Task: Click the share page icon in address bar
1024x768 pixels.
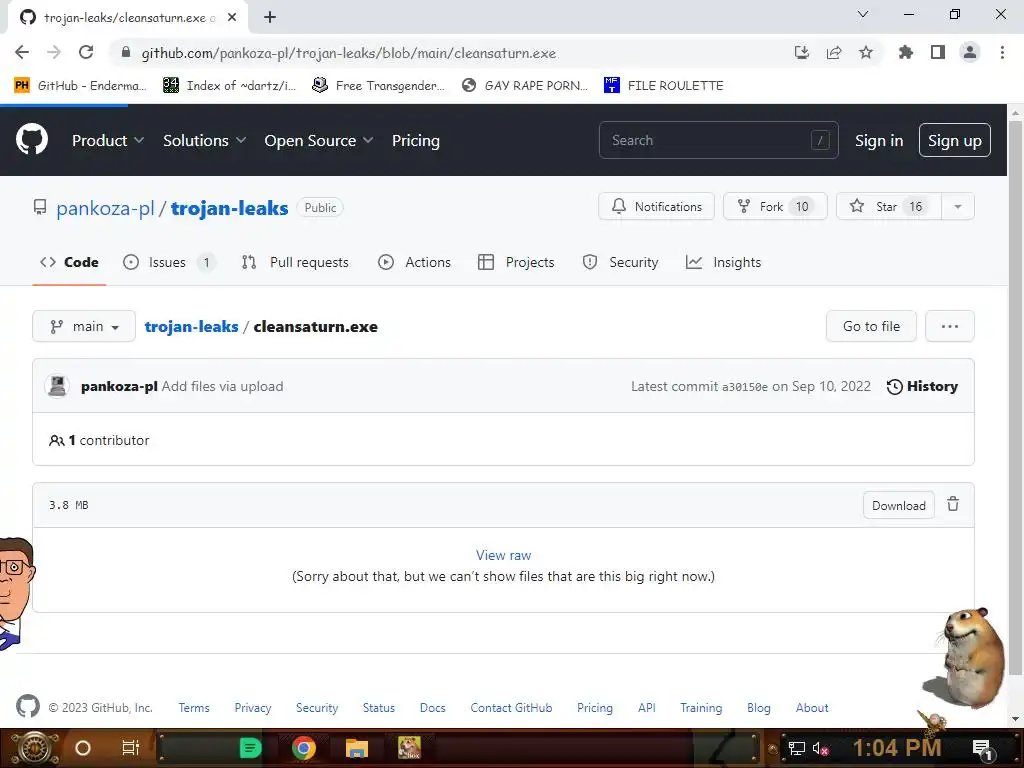Action: click(834, 52)
